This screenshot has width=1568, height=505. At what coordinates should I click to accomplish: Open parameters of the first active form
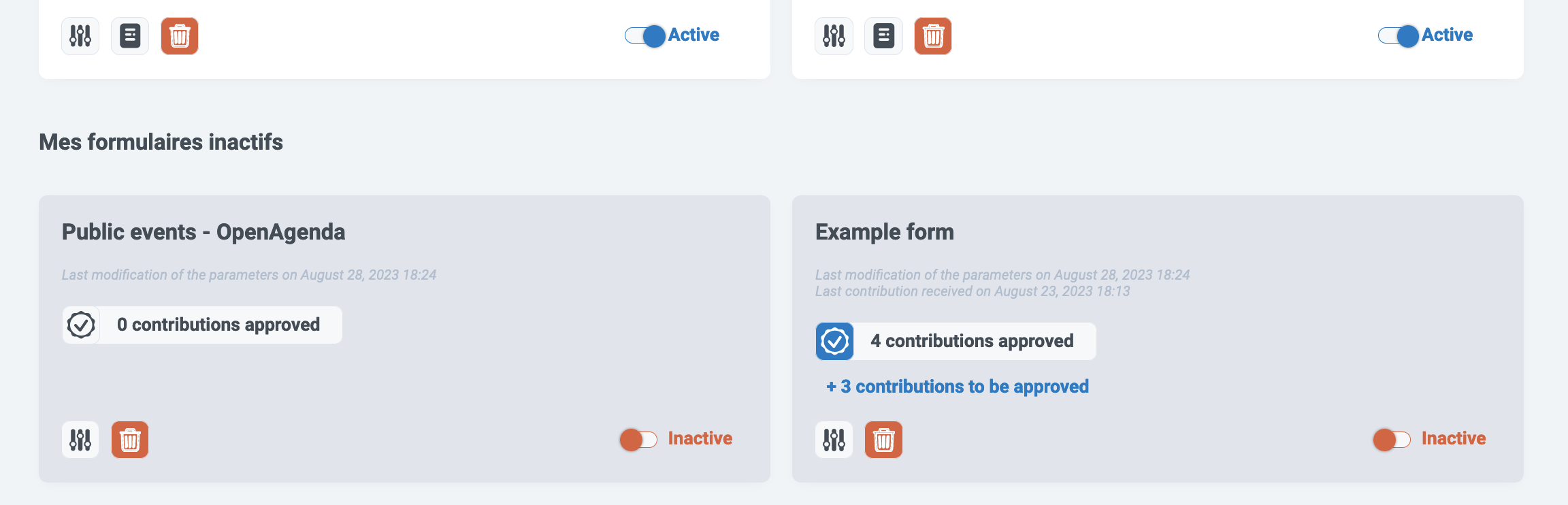(x=80, y=35)
